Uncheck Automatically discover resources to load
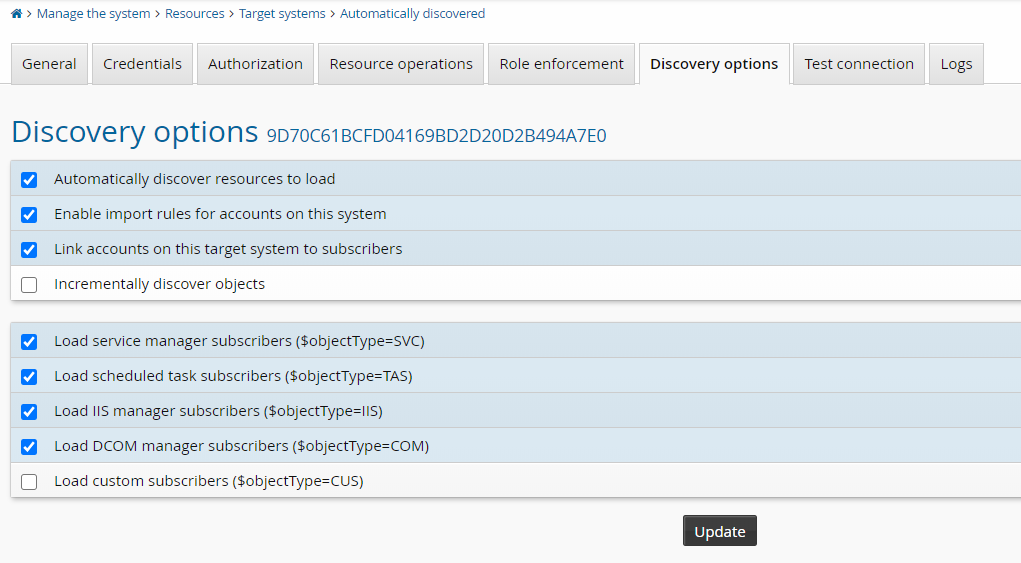This screenshot has width=1021, height=563. point(29,180)
